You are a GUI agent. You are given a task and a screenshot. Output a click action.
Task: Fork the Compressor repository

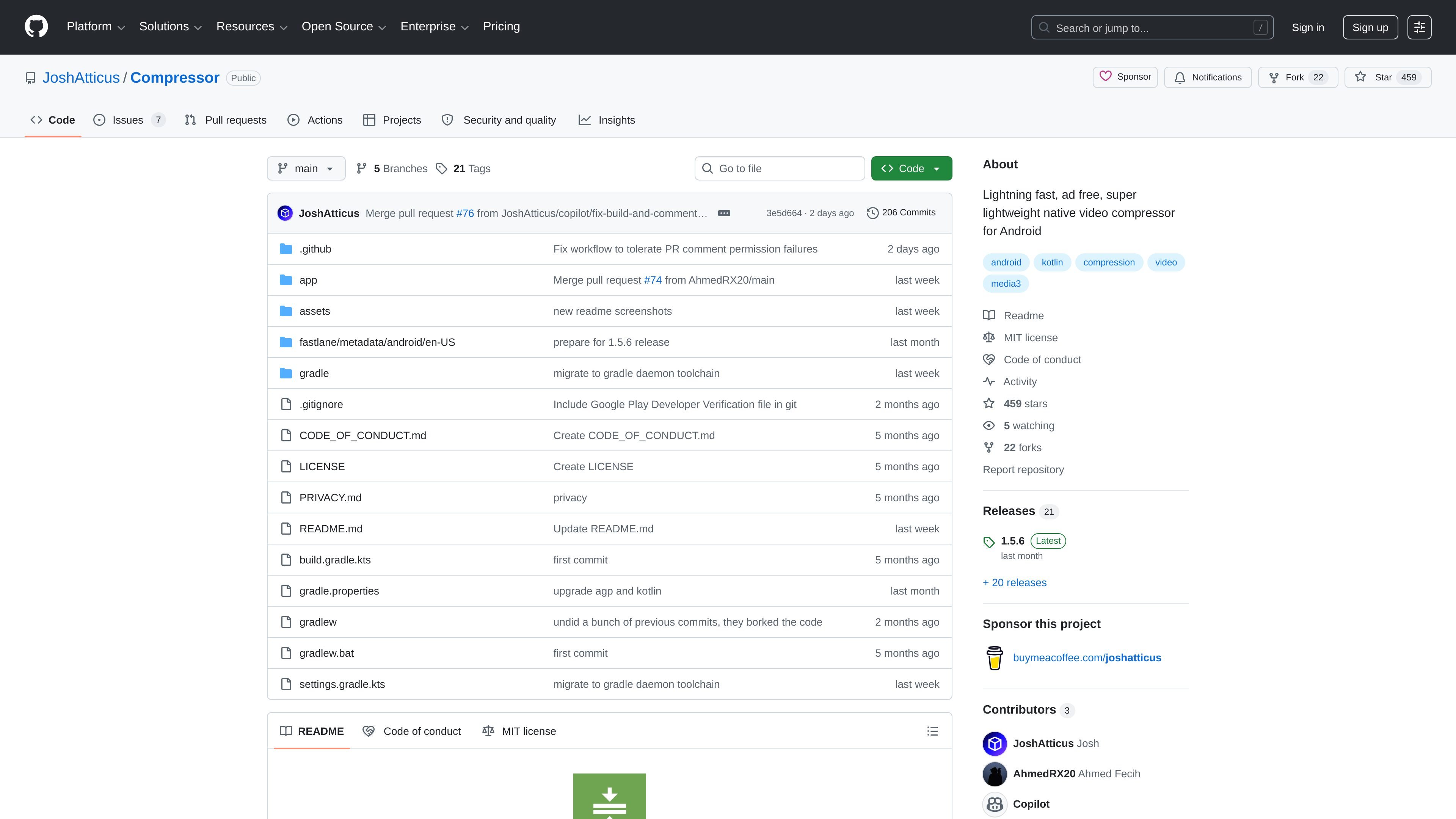(x=1298, y=77)
